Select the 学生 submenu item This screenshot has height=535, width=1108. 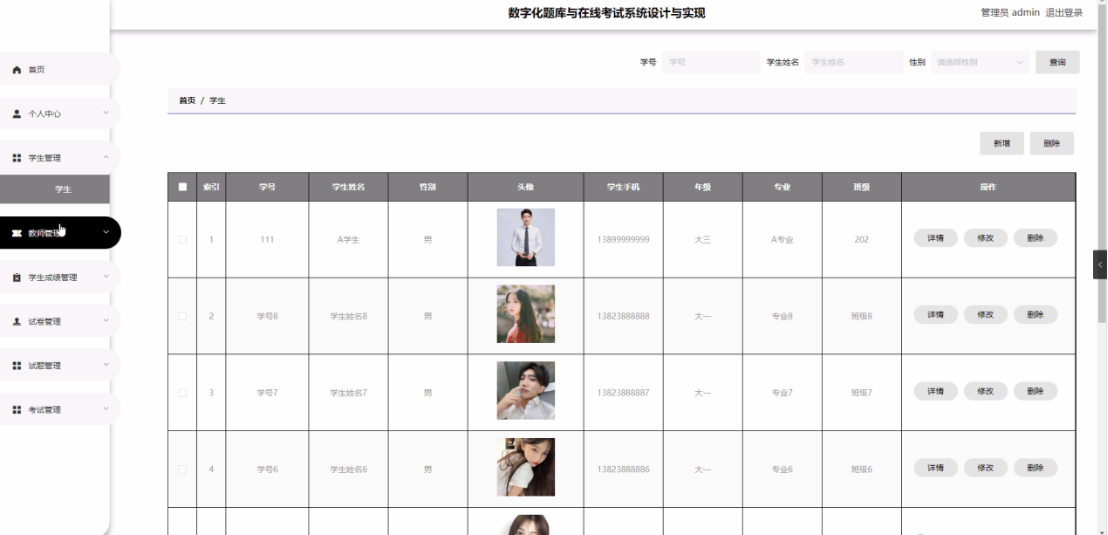tap(55, 189)
